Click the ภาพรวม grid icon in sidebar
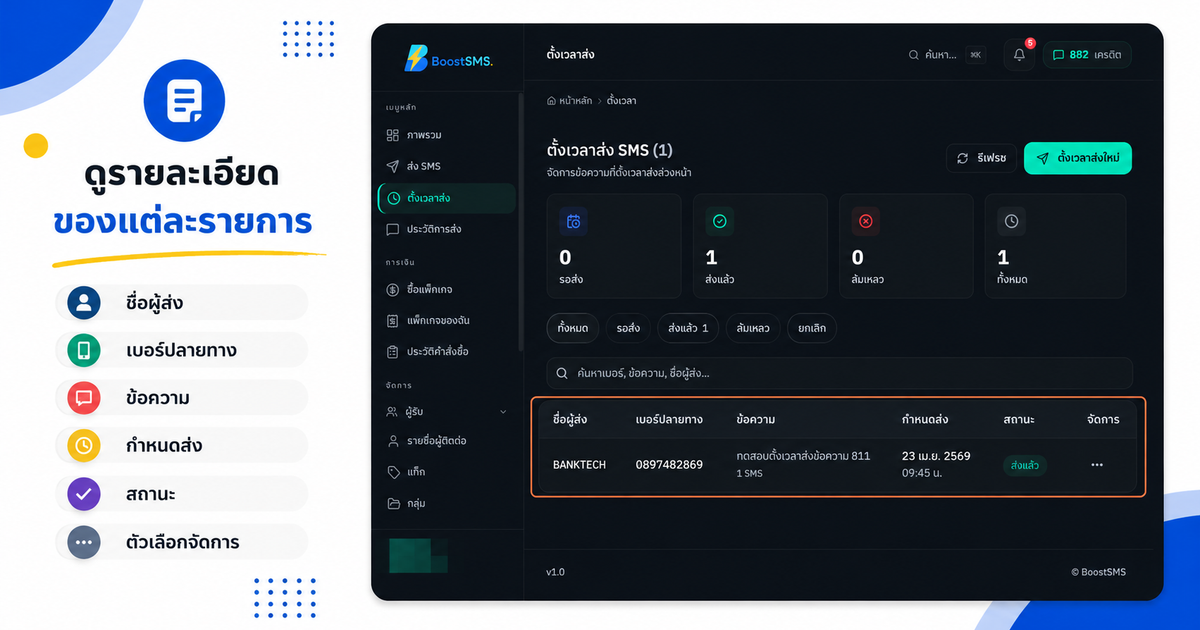The image size is (1200, 630). tap(392, 135)
